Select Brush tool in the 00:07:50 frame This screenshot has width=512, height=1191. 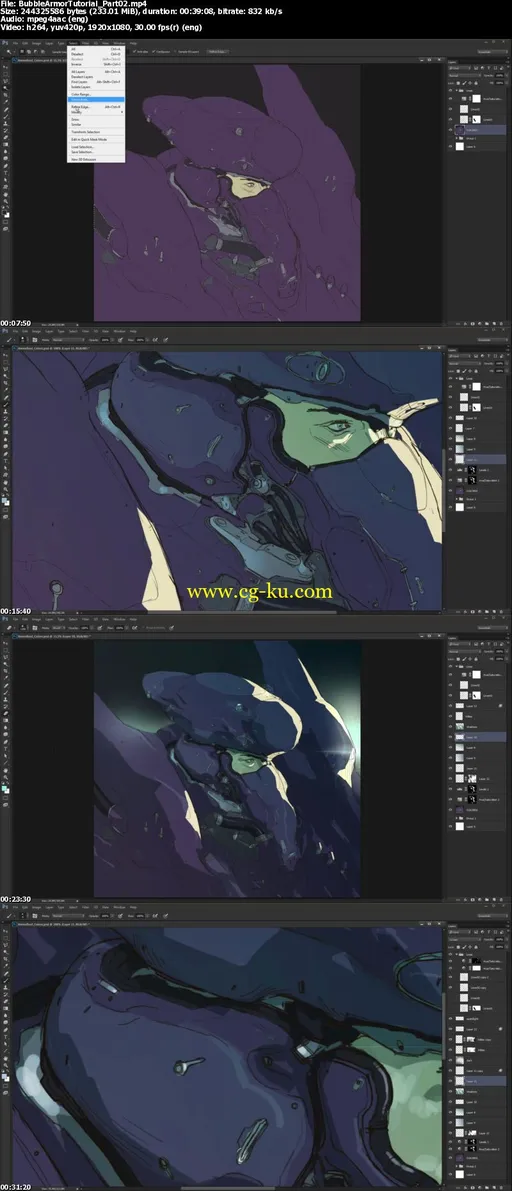pos(5,117)
